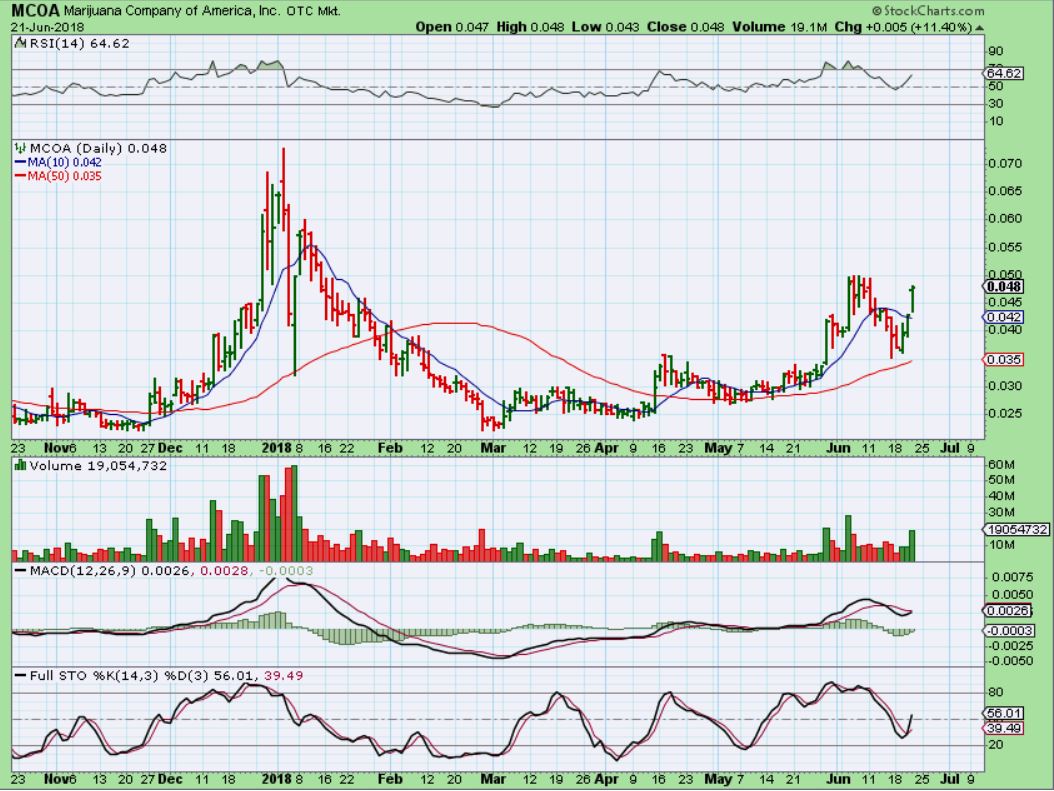Click the boxed 0.0026 MACD axis label
Image resolution: width=1054 pixels, height=791 pixels.
pos(1007,610)
